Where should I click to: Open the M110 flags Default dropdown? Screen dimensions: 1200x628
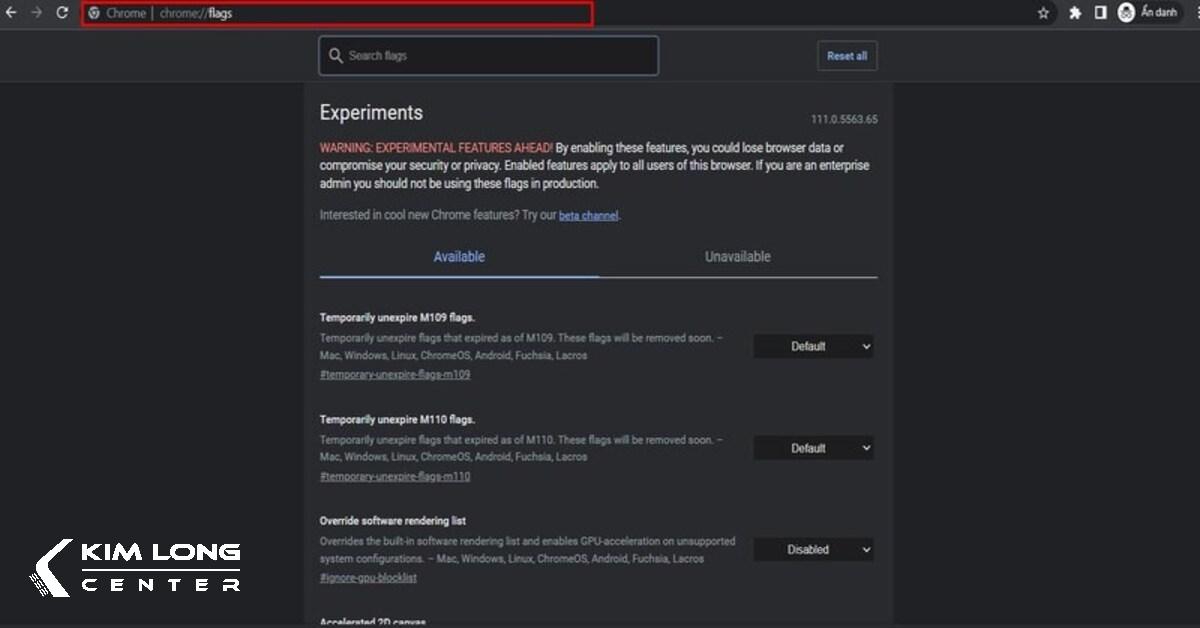point(813,449)
